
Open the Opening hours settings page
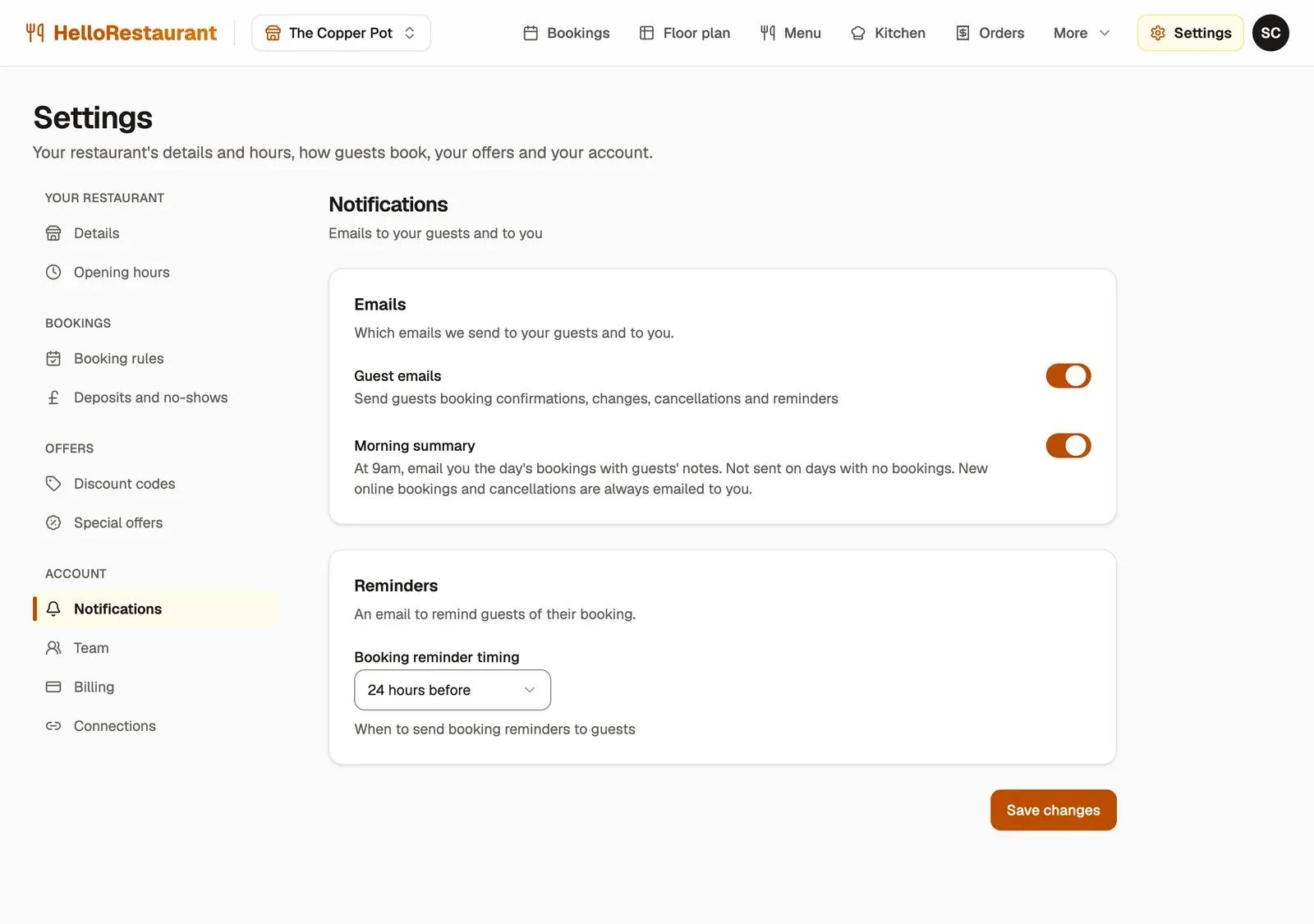[156, 272]
